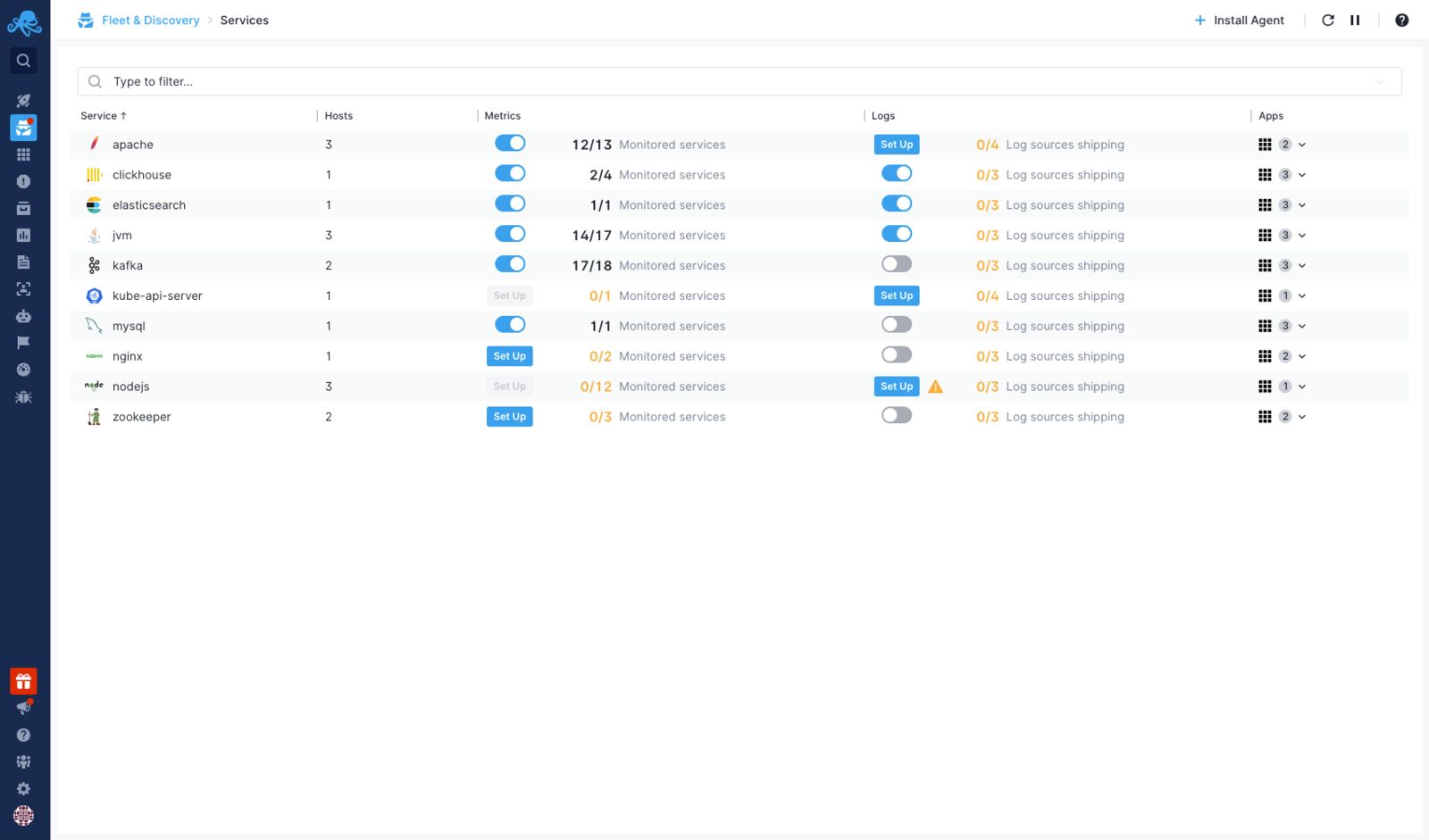Expand apps dropdown chevron for nginx

(1302, 356)
